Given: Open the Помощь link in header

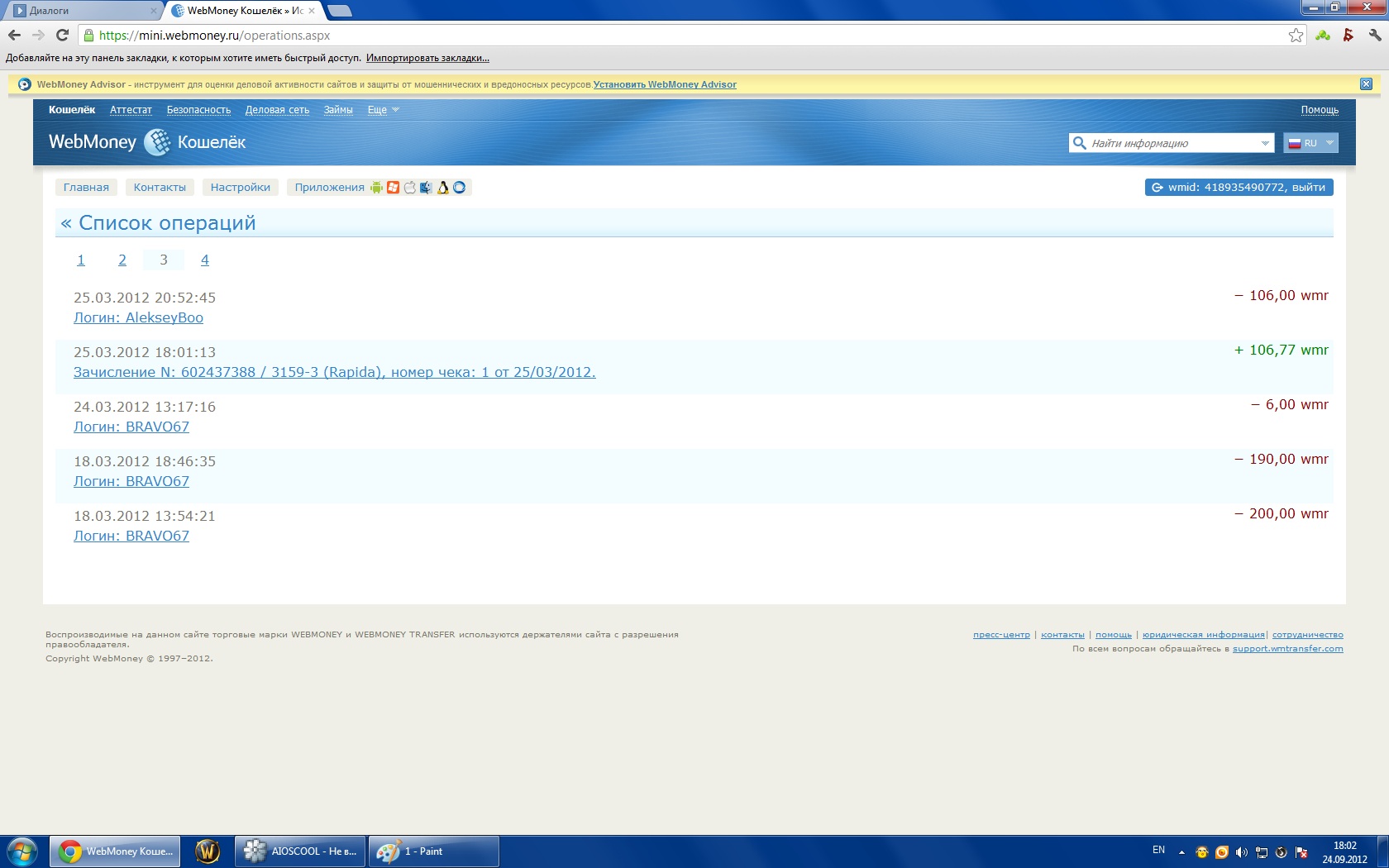Looking at the screenshot, I should [x=1320, y=110].
